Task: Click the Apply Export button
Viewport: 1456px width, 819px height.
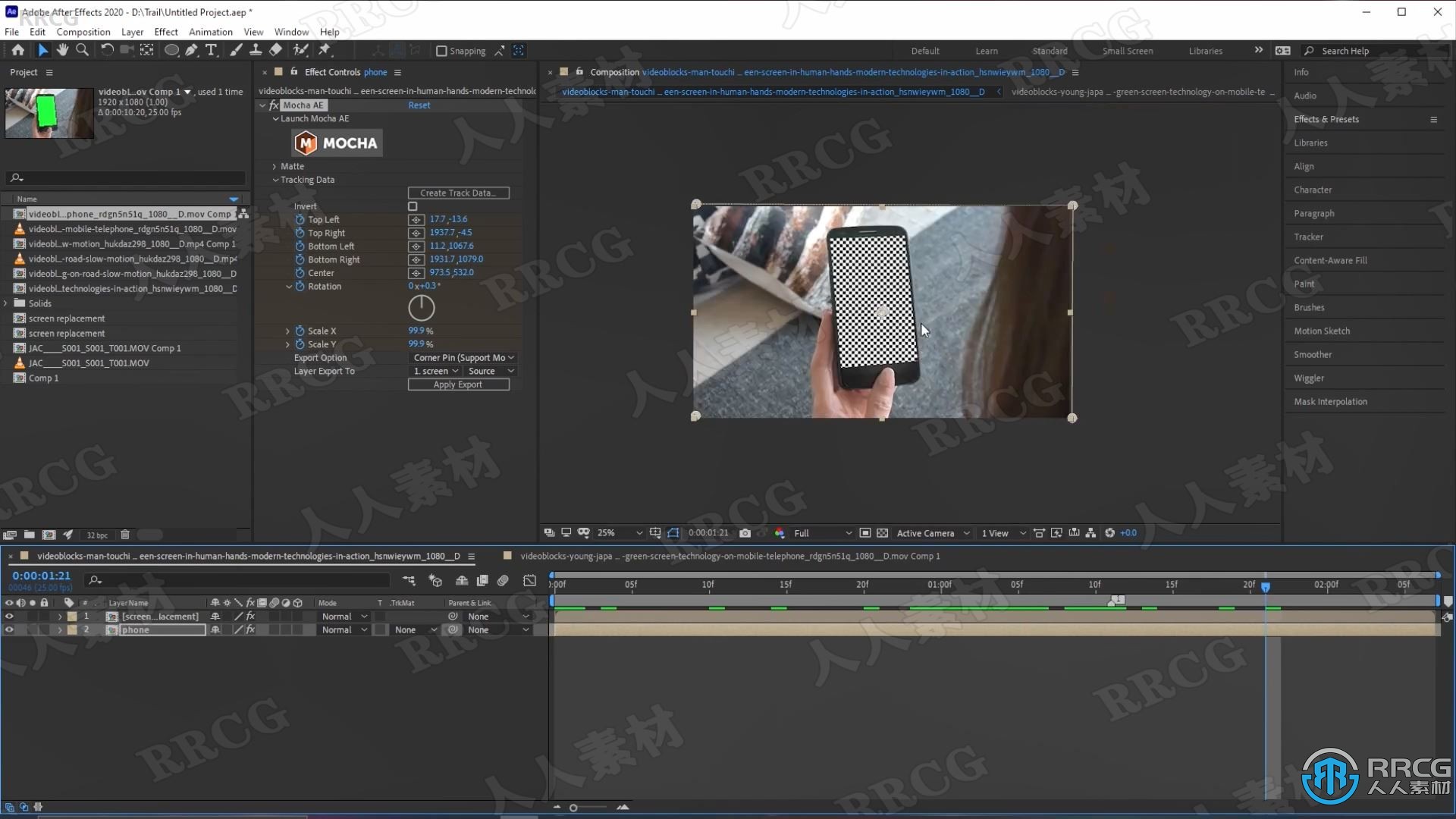Action: pyautogui.click(x=458, y=384)
